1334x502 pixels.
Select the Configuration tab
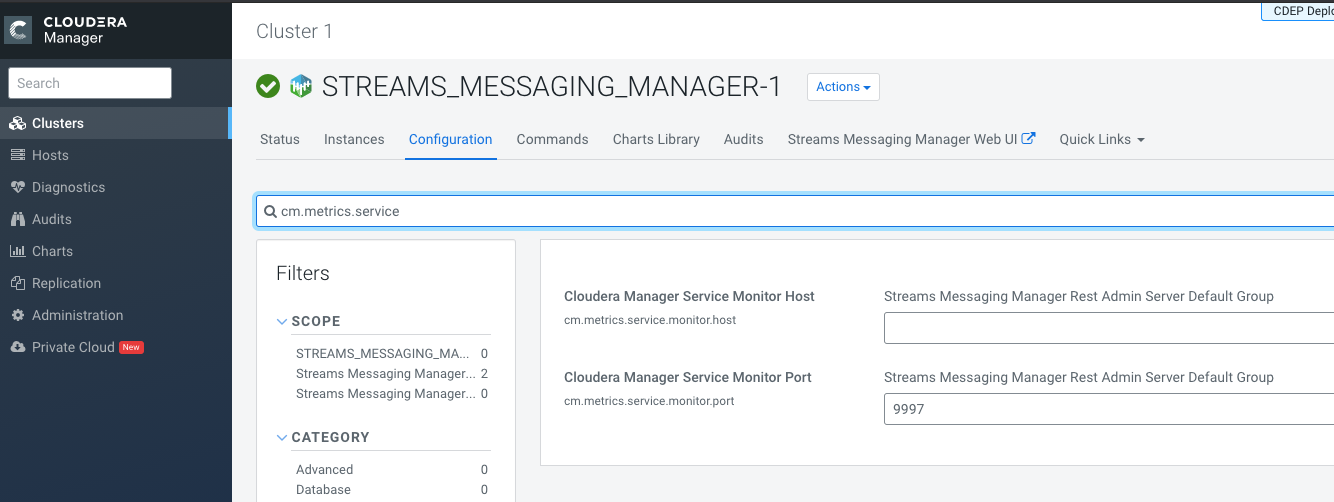click(x=451, y=139)
